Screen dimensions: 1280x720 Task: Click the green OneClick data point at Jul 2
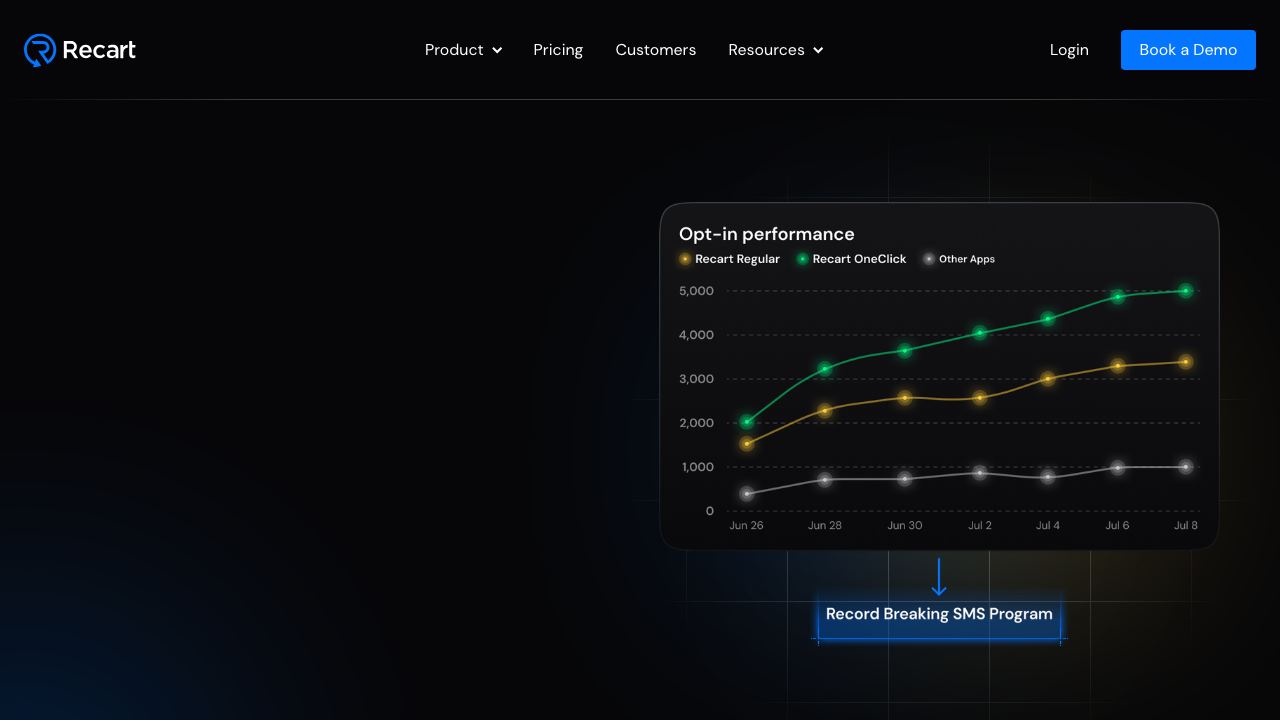980,333
